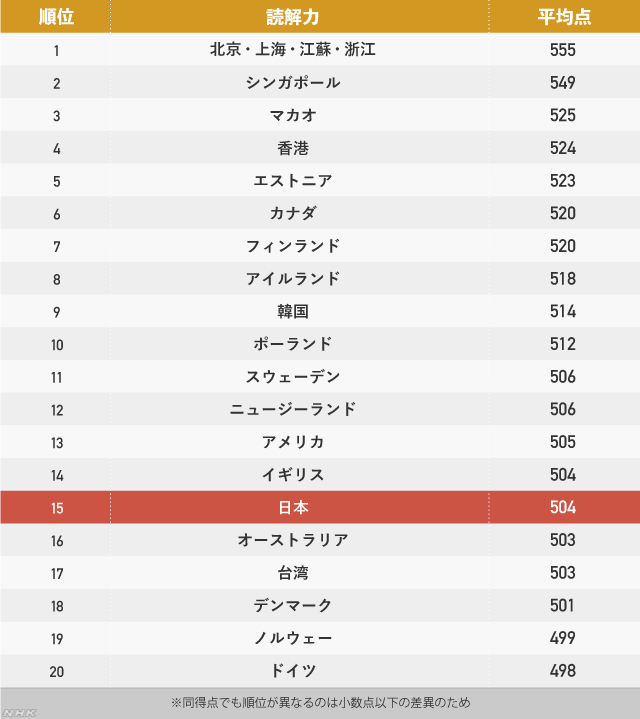640x719 pixels.
Task: Click the 北京・上海・江蘇・浙江 entry
Action: (292, 50)
